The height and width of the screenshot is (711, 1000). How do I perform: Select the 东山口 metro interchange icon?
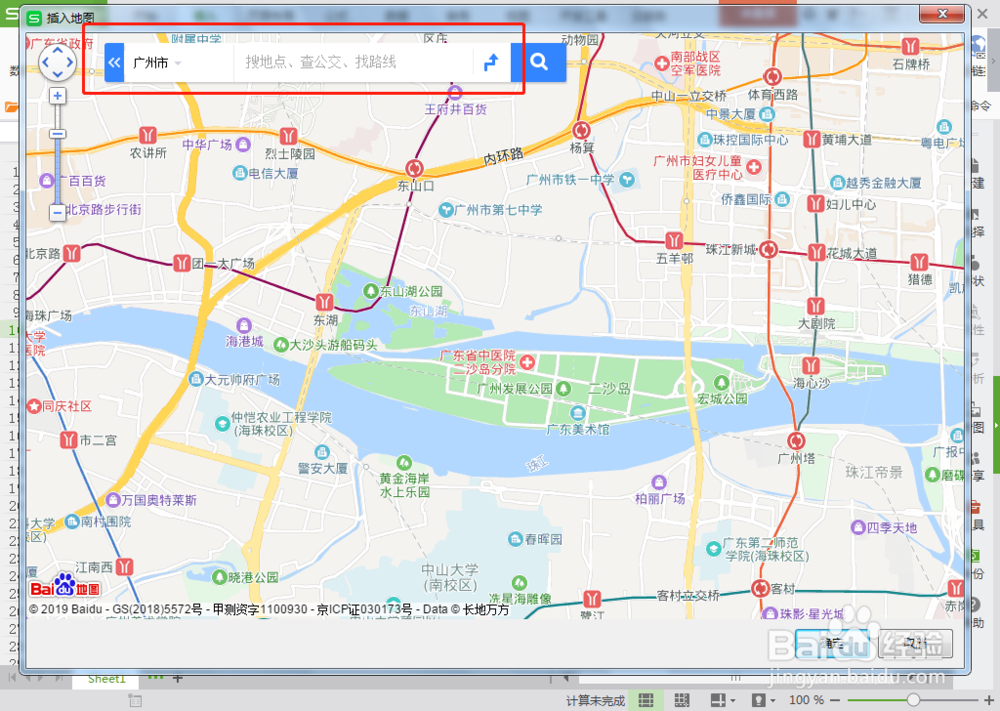(x=415, y=168)
